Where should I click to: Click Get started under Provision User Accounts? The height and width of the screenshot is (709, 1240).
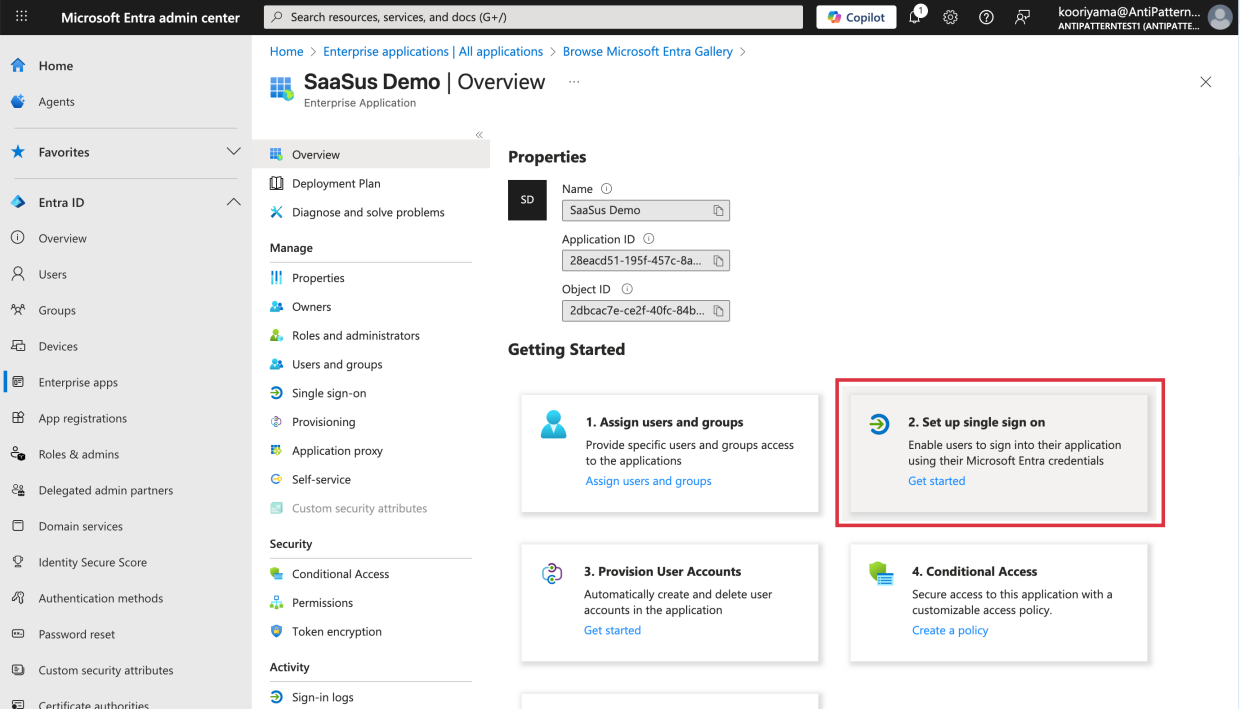pyautogui.click(x=612, y=630)
